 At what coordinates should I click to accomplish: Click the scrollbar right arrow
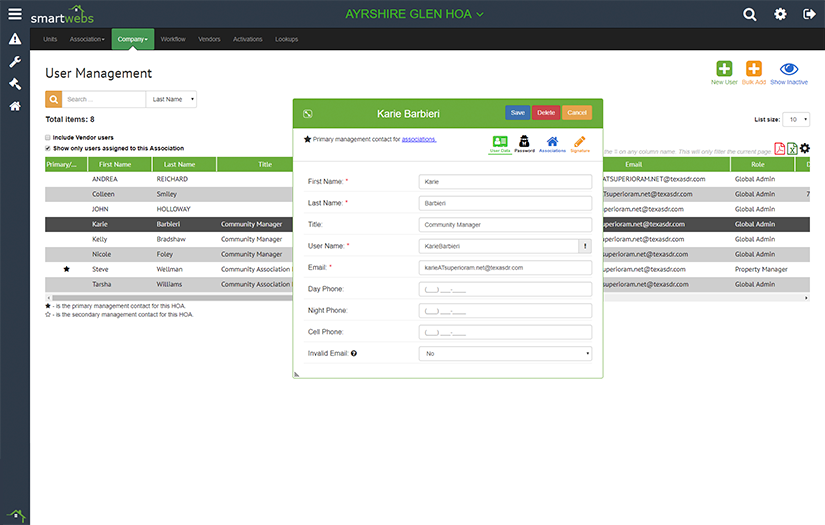pos(806,298)
